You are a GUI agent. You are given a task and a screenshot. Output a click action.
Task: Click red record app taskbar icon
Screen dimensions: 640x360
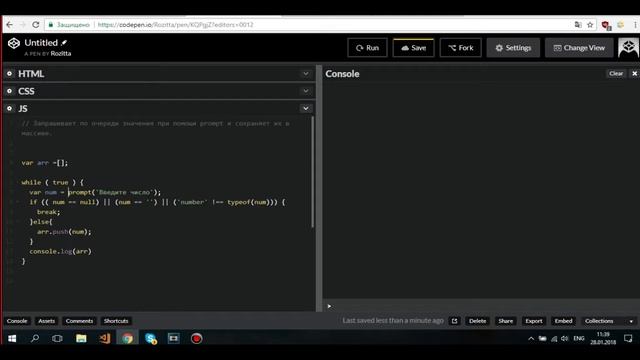pos(196,338)
